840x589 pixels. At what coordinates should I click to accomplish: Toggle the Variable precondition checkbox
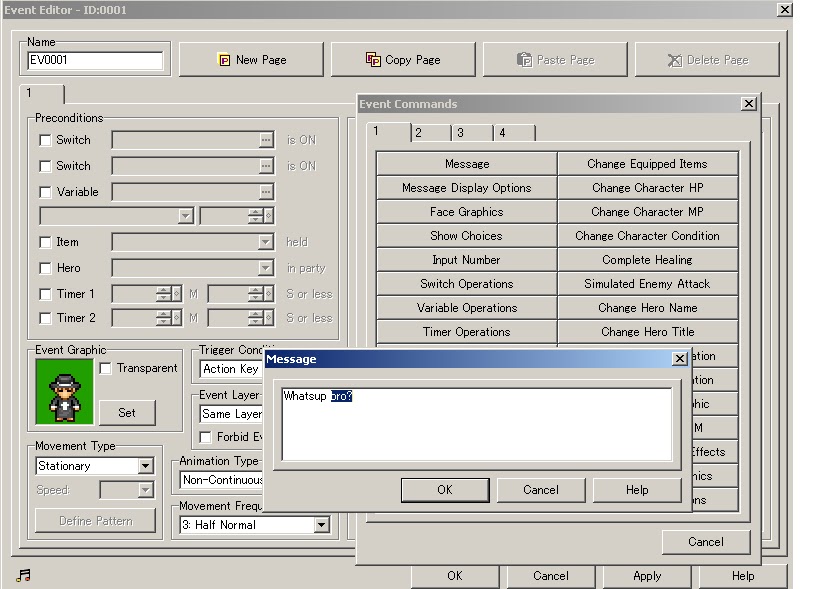point(46,192)
